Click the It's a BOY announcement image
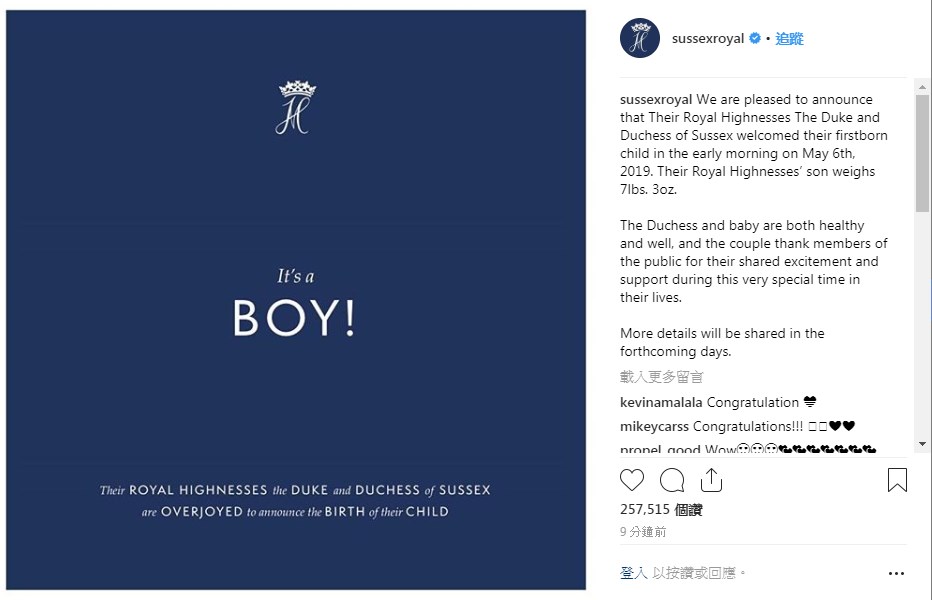 click(296, 300)
